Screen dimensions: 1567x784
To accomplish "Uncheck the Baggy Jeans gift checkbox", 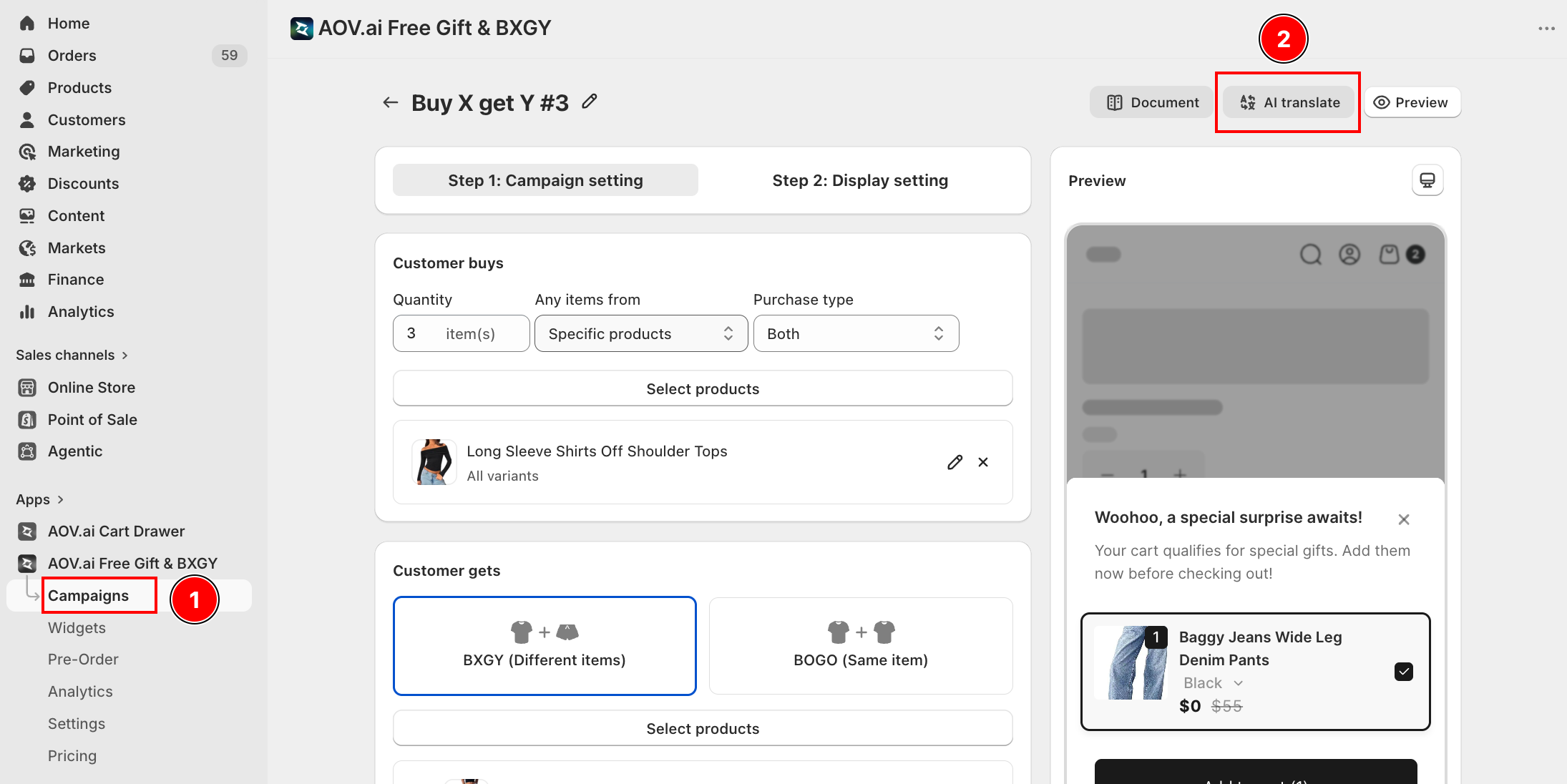I will pos(1403,671).
